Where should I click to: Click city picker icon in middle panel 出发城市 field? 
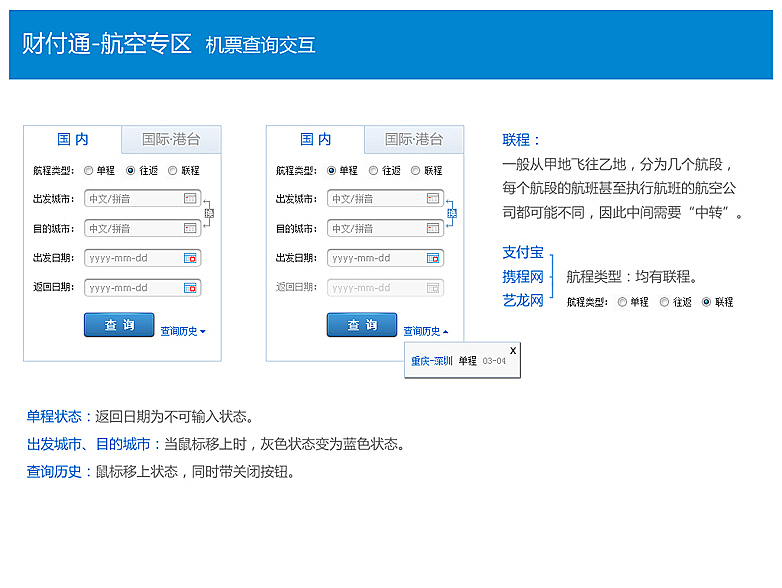(x=433, y=198)
